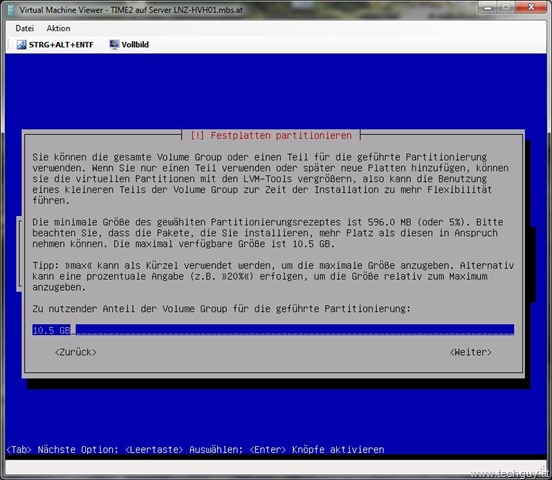Minimize the Virtual Machine Viewer window
552x480 pixels.
[x=487, y=7]
